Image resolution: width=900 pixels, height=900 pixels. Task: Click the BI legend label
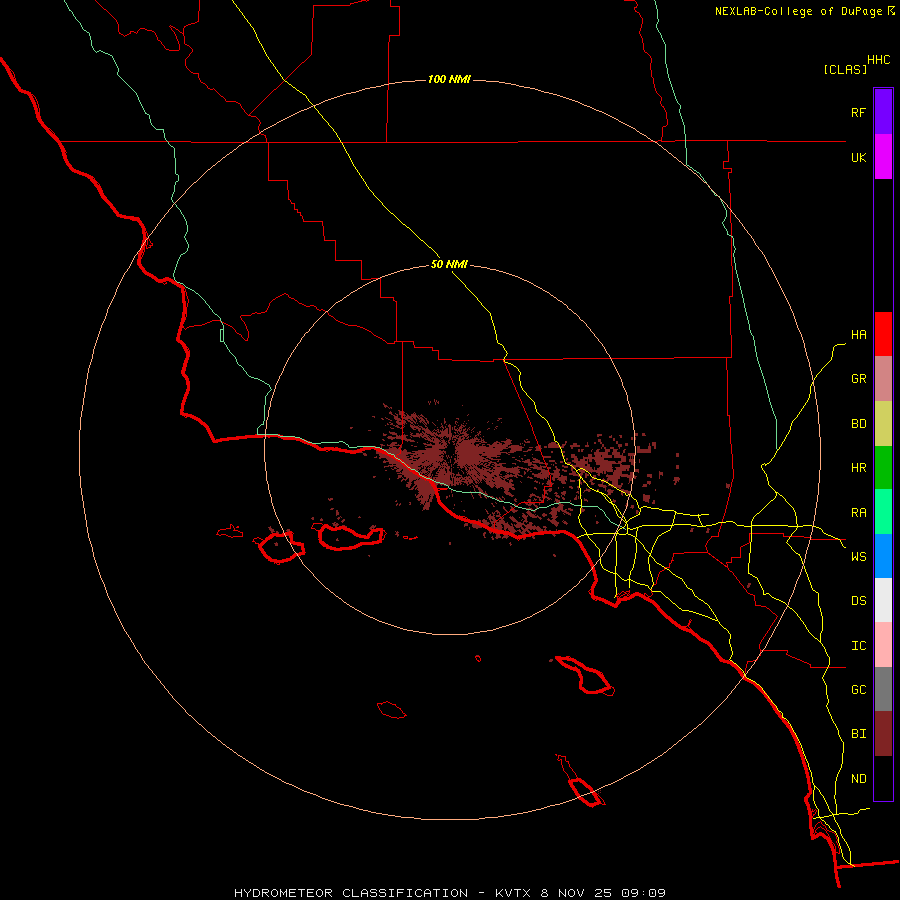click(858, 734)
